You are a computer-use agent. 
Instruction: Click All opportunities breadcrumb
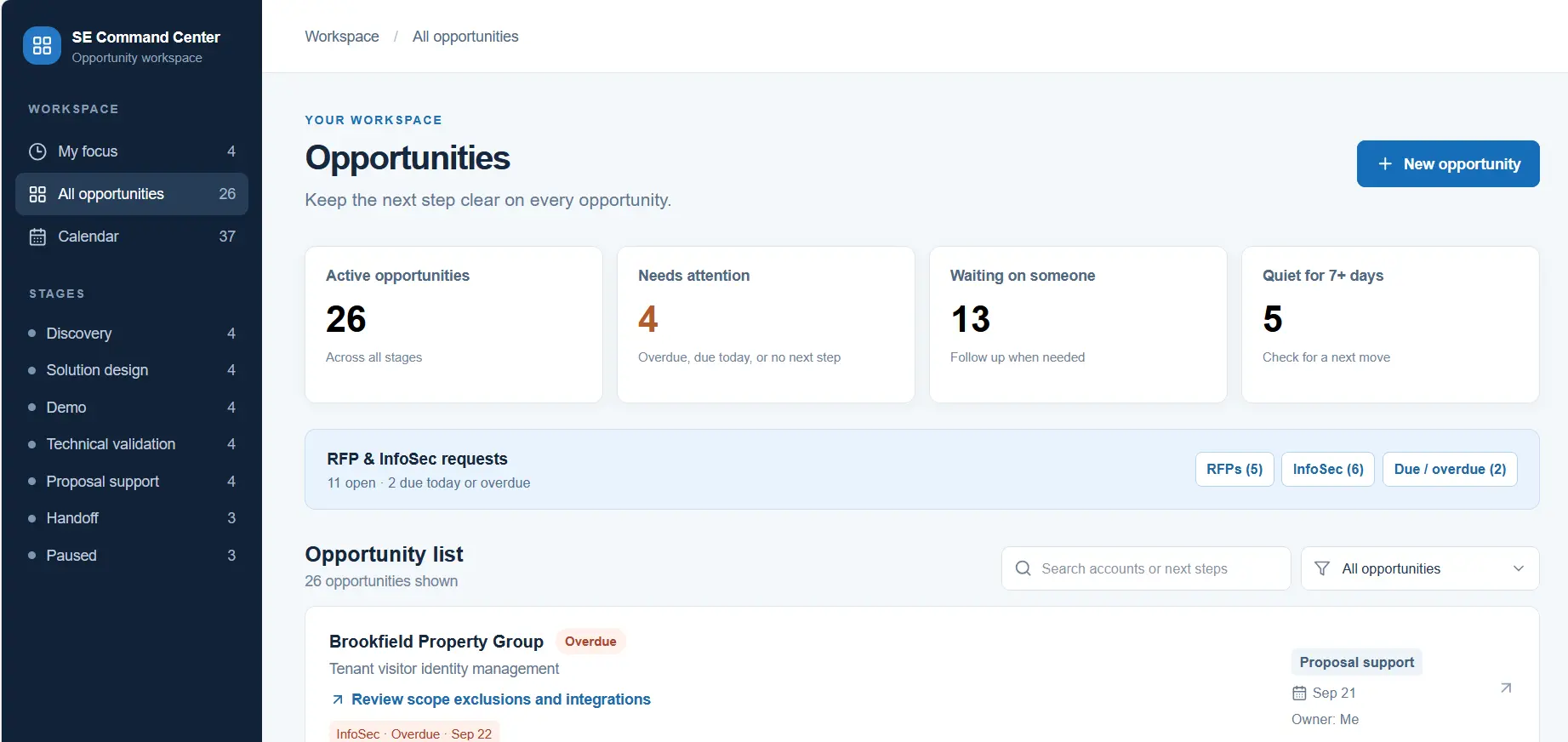[465, 37]
